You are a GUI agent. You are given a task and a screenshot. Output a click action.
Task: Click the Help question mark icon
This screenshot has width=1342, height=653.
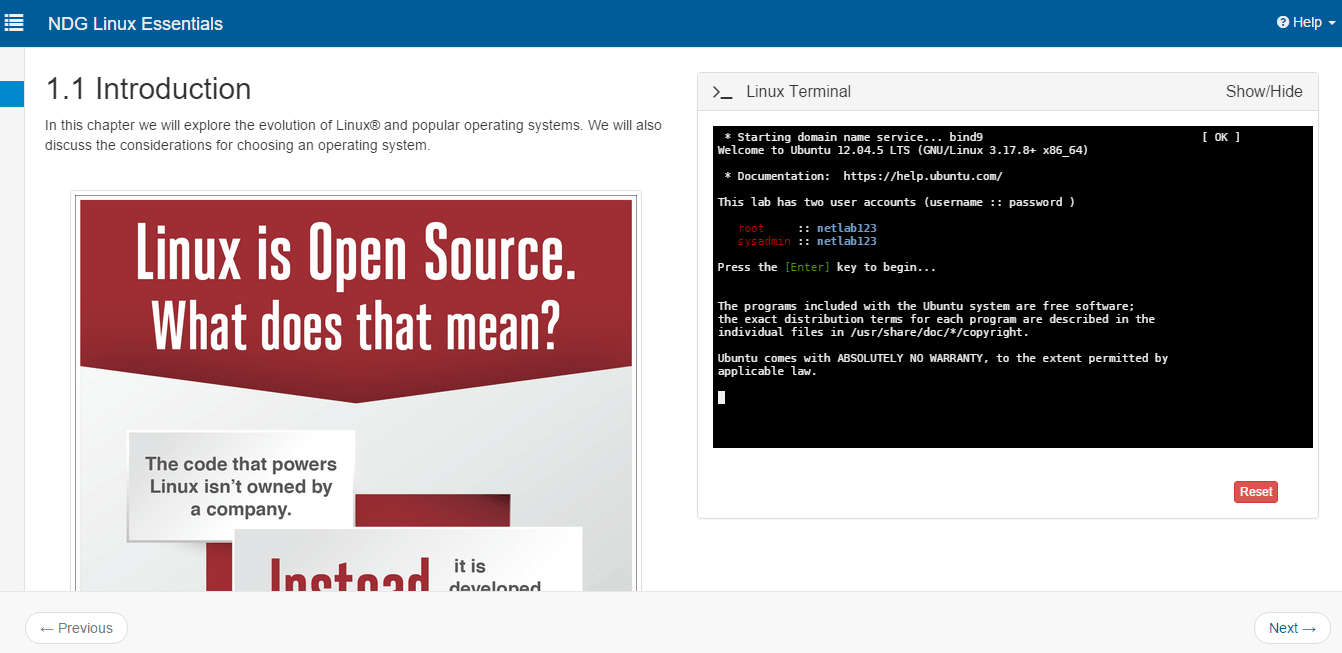[x=1283, y=23]
